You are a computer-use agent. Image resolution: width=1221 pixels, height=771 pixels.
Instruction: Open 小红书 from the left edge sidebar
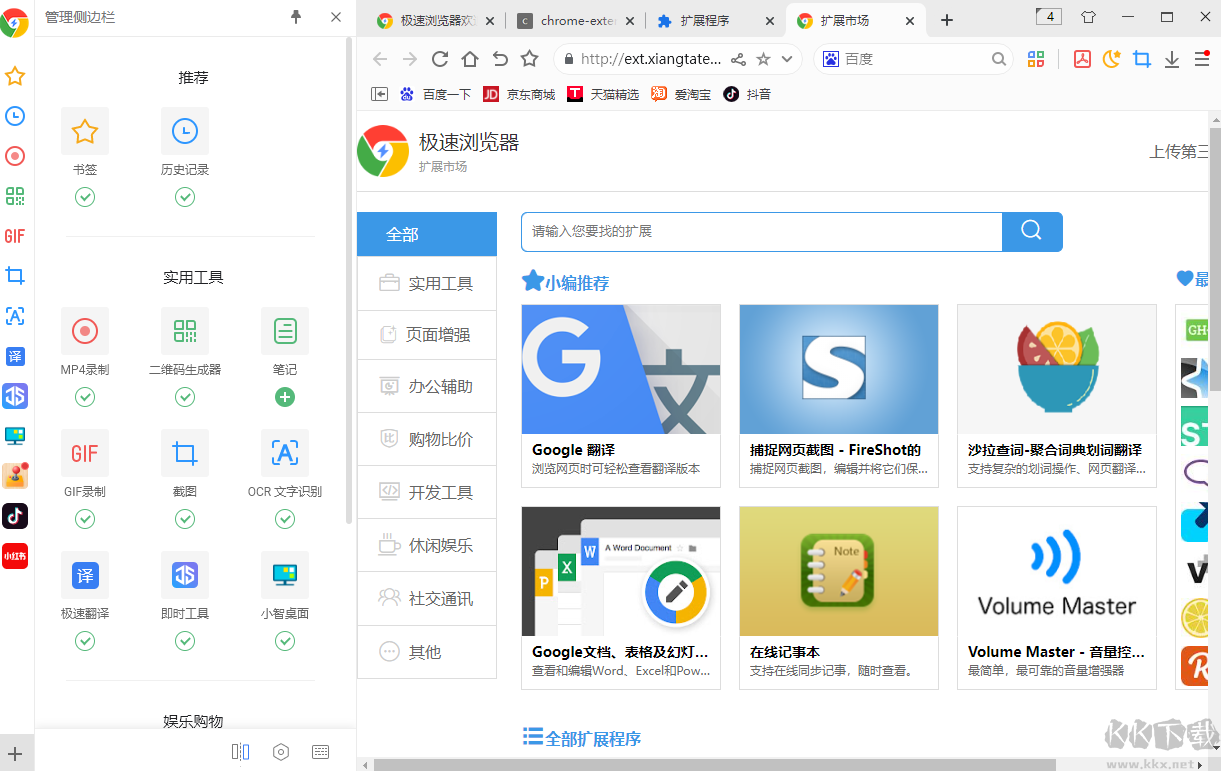[x=15, y=556]
